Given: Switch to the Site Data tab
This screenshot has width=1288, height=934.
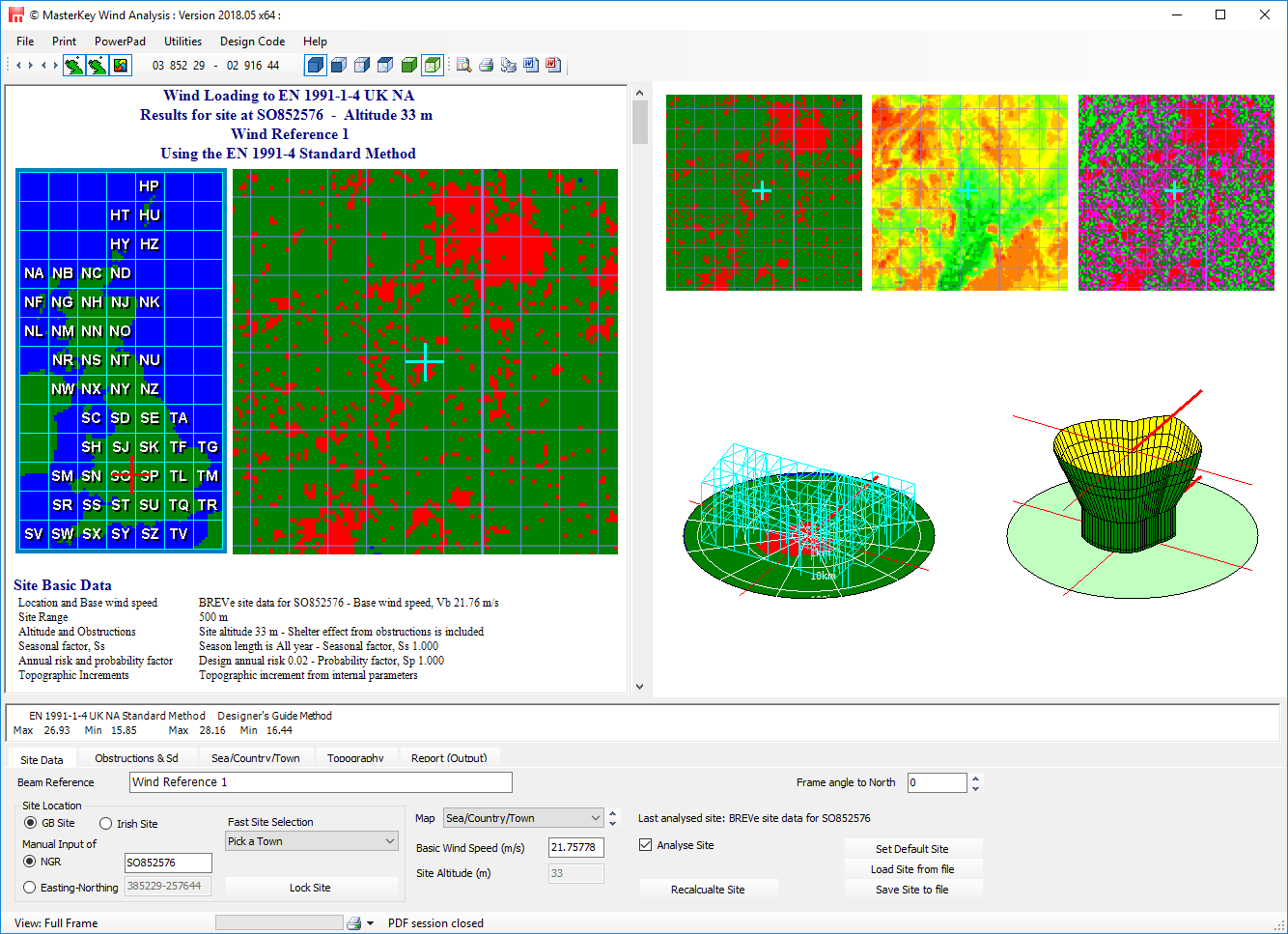Looking at the screenshot, I should point(42,759).
